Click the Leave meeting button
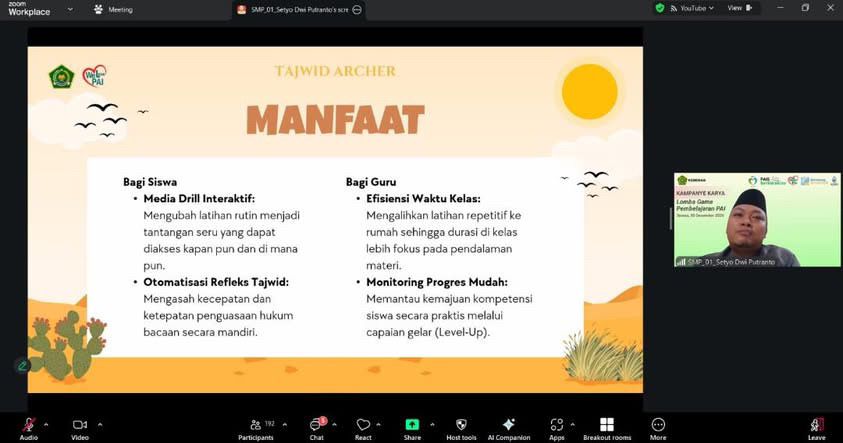This screenshot has height=443, width=843. click(x=817, y=426)
